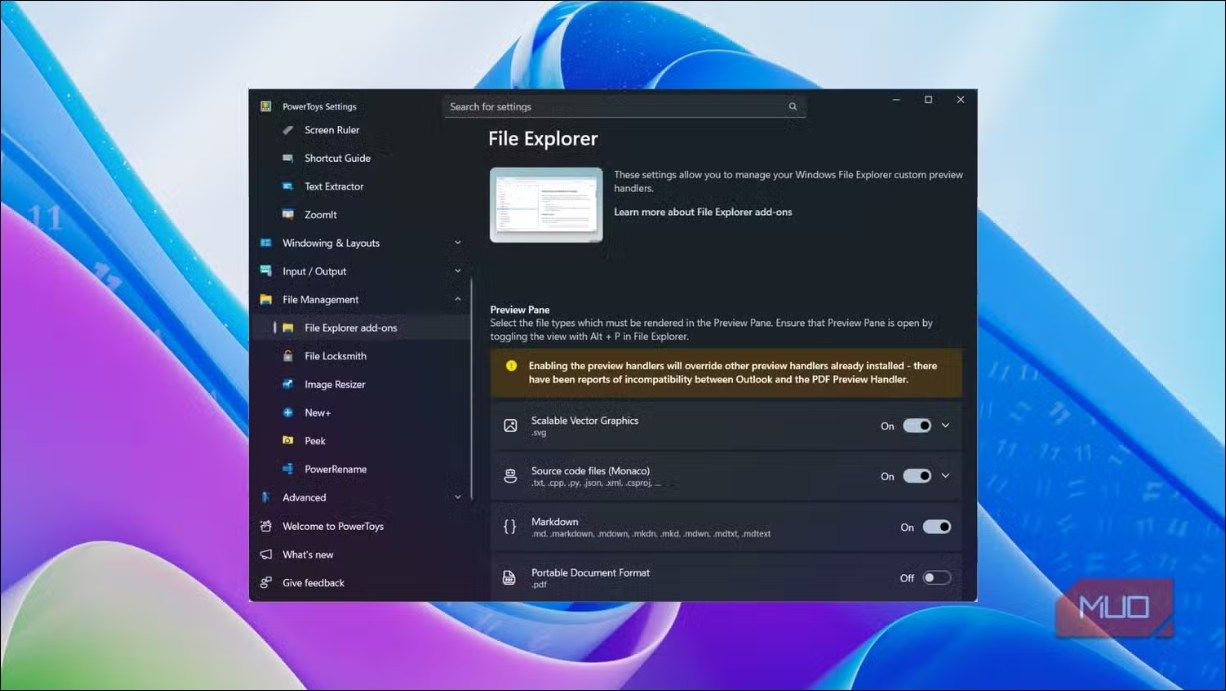The width and height of the screenshot is (1226, 691).
Task: Click the Image Resizer icon
Action: (x=288, y=384)
